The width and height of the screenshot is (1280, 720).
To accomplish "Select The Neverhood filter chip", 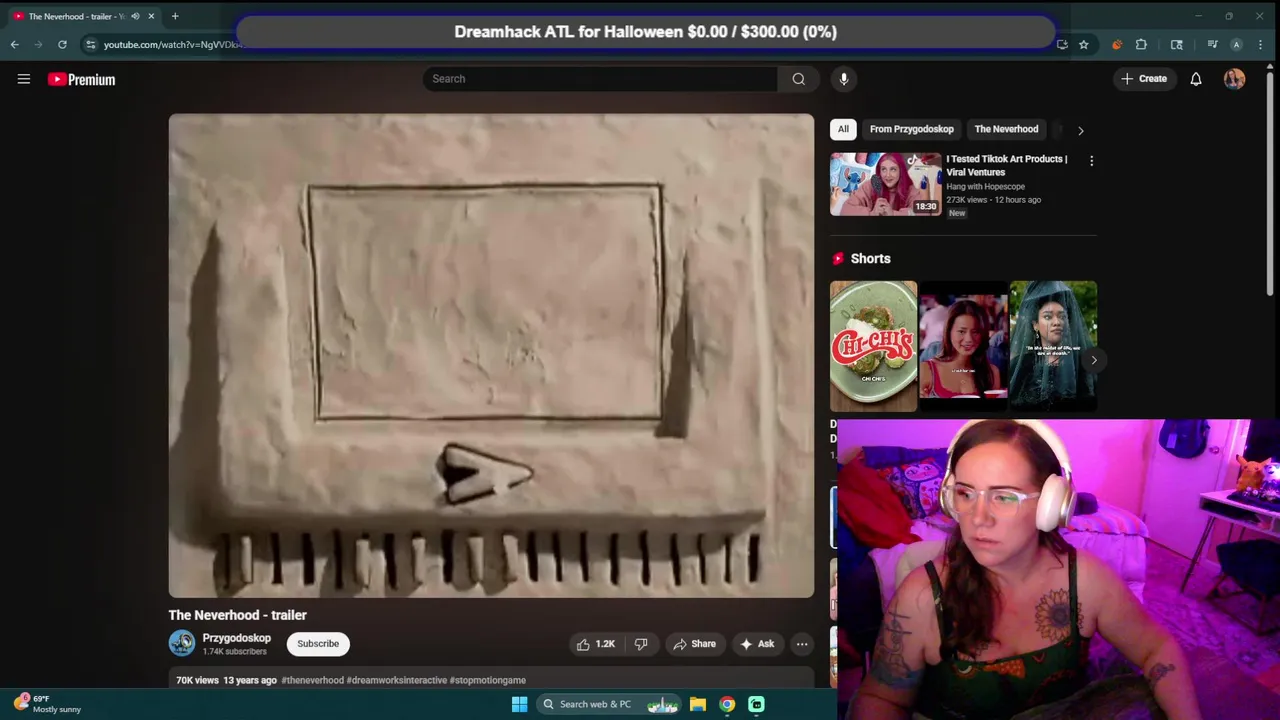I will (1006, 129).
